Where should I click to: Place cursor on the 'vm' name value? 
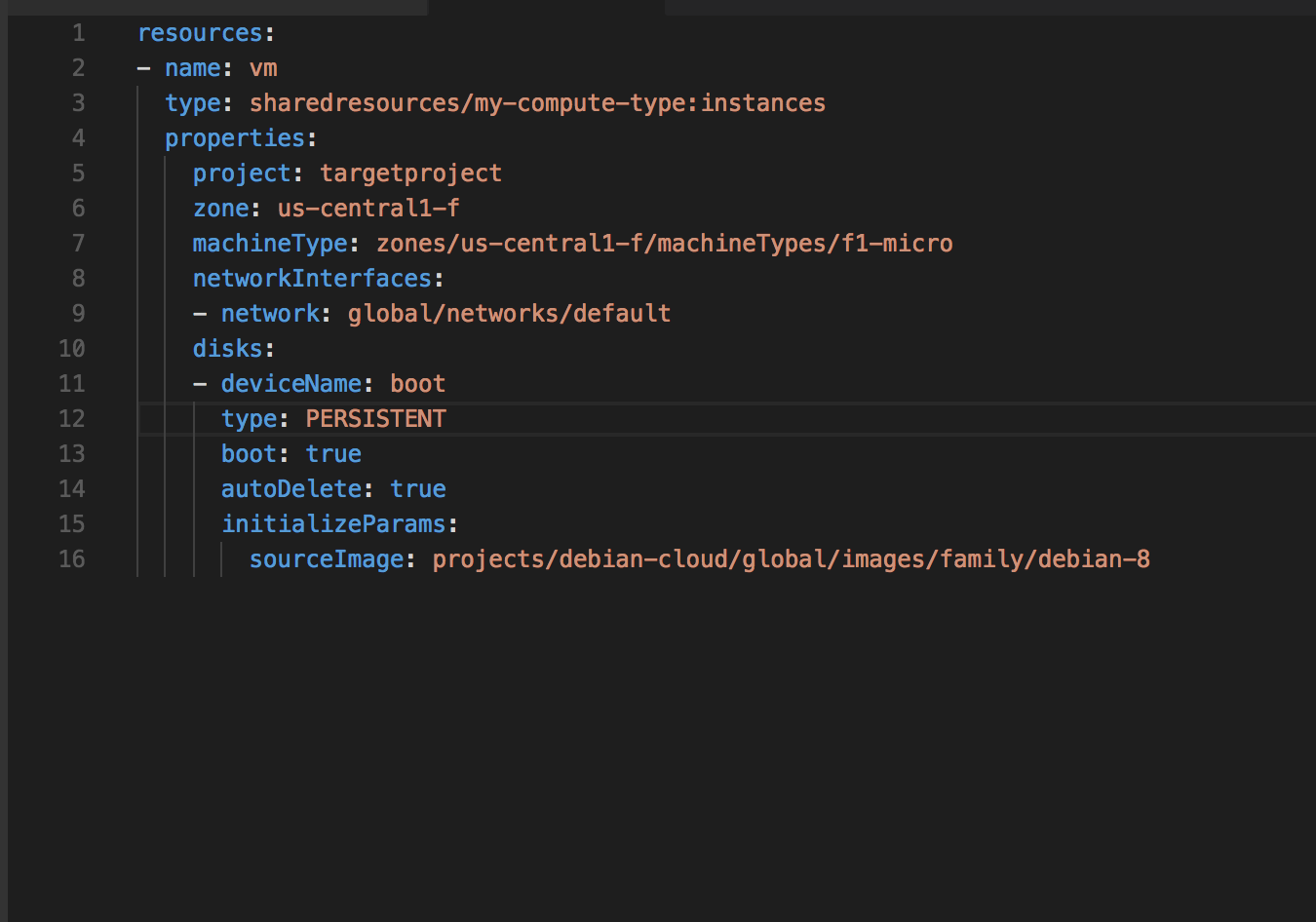[263, 68]
